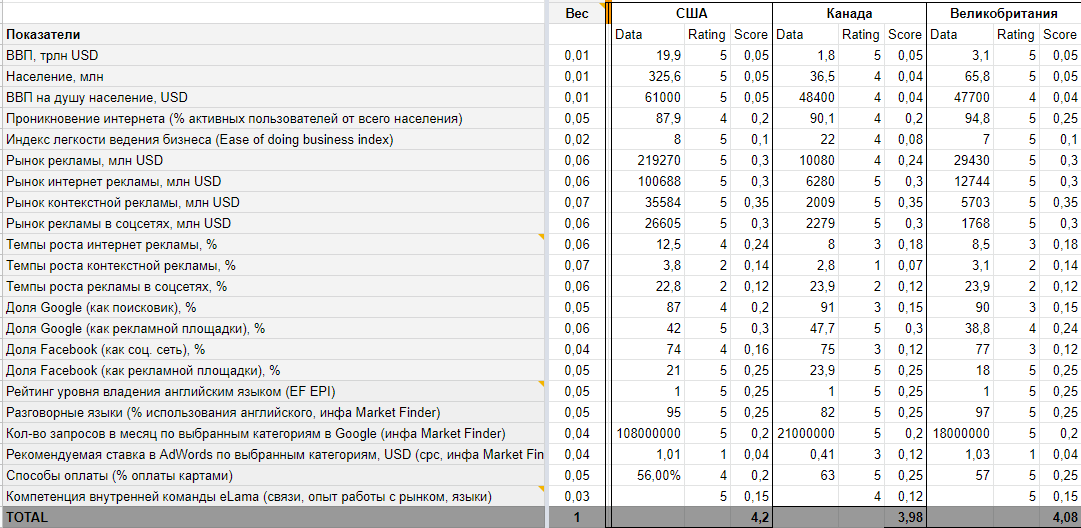Select the 'Вес' column header cell
Image resolution: width=1081 pixels, height=528 pixels.
coord(576,13)
